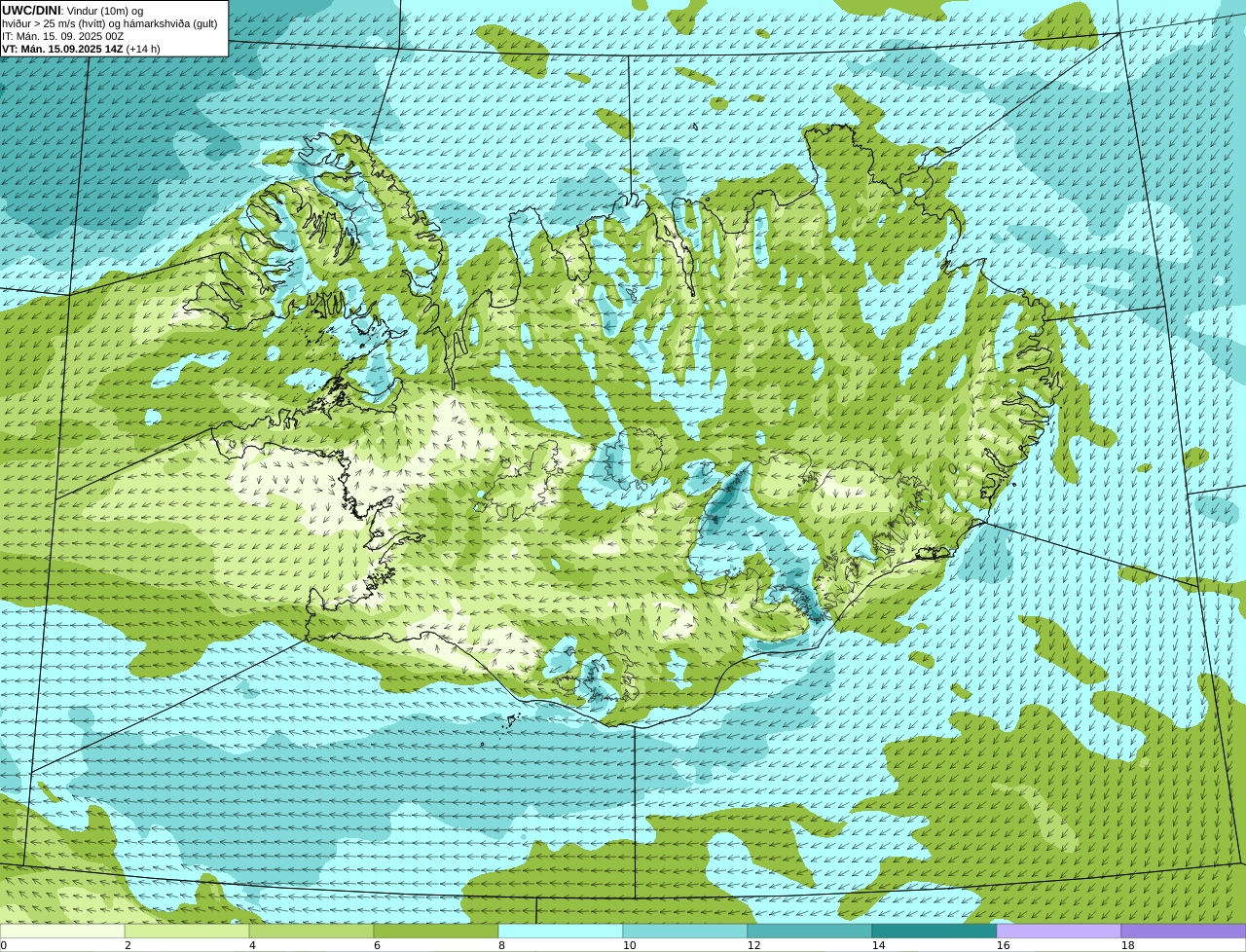Click the legend scale label '10'

[x=630, y=945]
